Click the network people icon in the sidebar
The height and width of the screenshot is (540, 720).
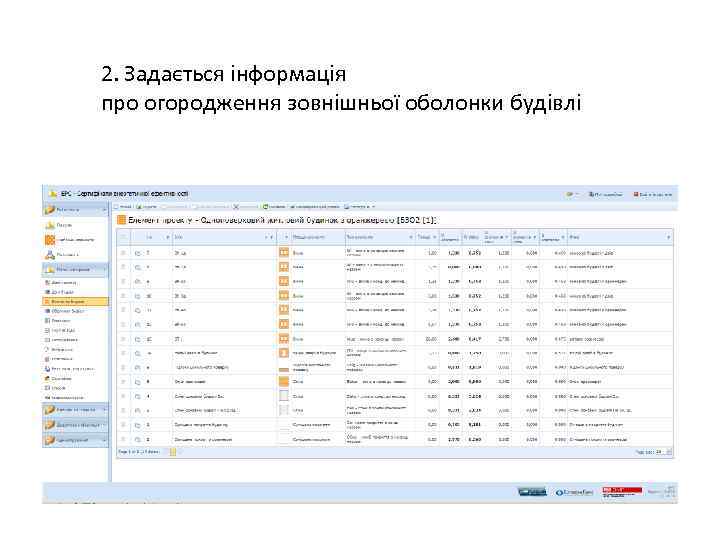pos(50,254)
